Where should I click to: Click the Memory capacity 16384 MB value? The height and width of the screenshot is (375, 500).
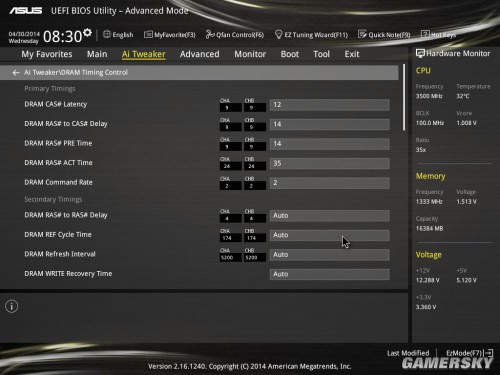[429, 229]
